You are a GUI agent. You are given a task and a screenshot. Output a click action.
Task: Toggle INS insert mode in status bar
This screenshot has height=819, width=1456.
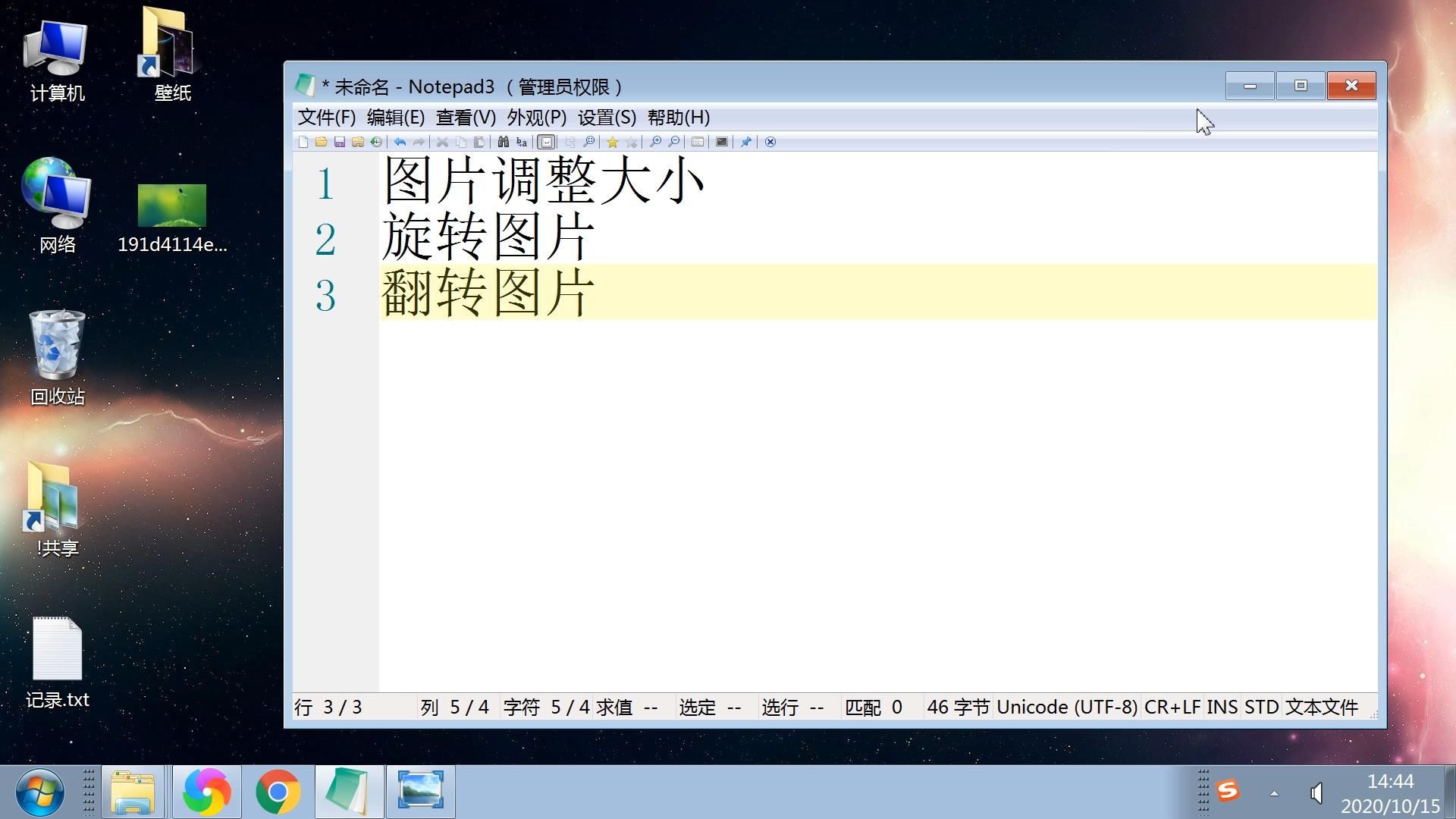coord(1222,708)
